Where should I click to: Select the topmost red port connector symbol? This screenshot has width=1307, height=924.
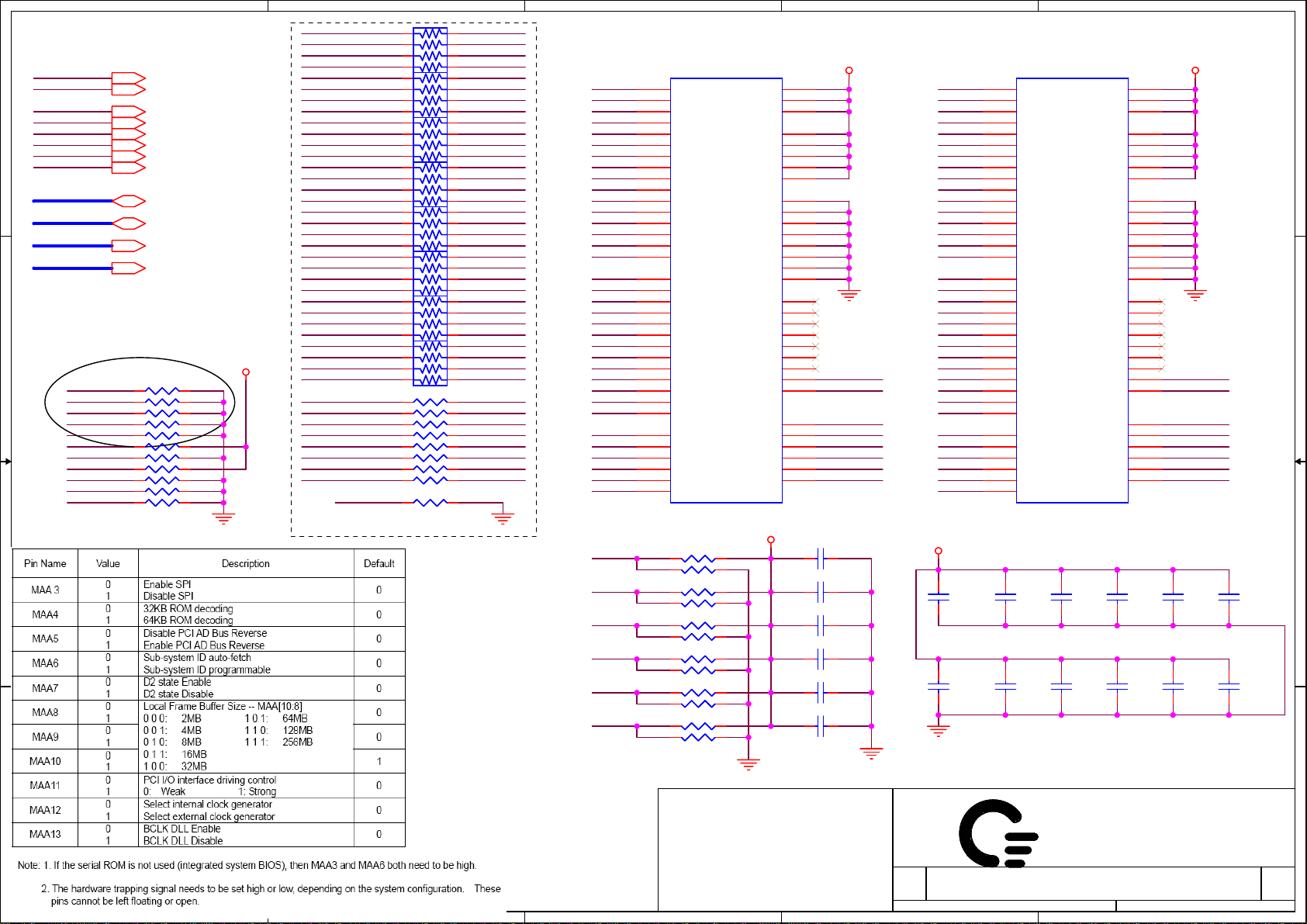click(129, 78)
